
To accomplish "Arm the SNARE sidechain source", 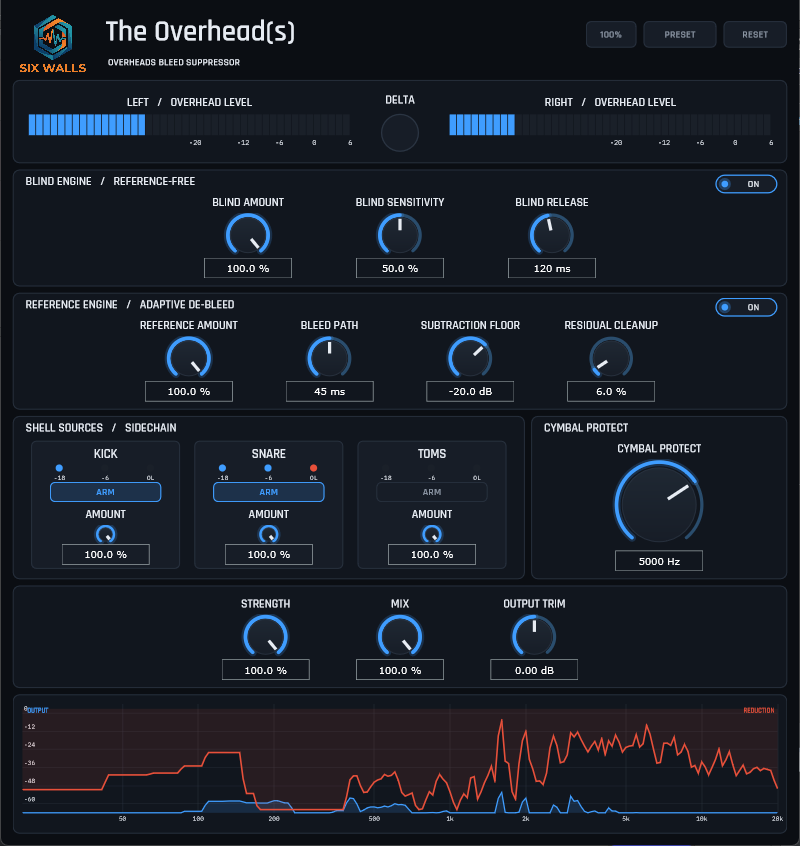I will 269,492.
